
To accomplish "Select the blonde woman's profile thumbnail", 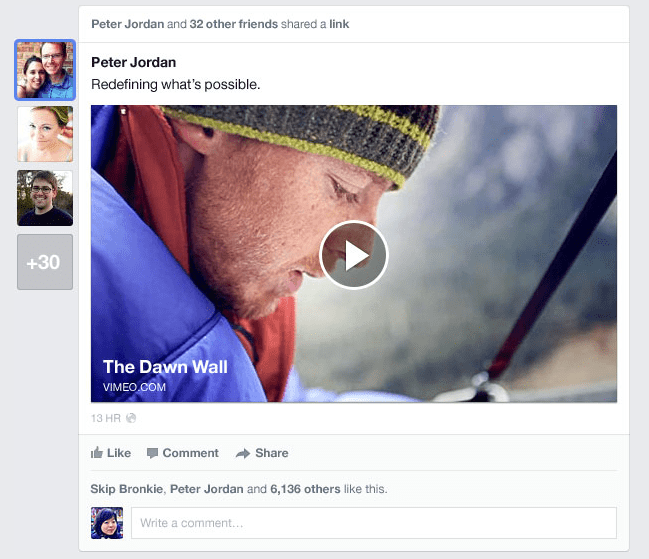I will (x=45, y=134).
